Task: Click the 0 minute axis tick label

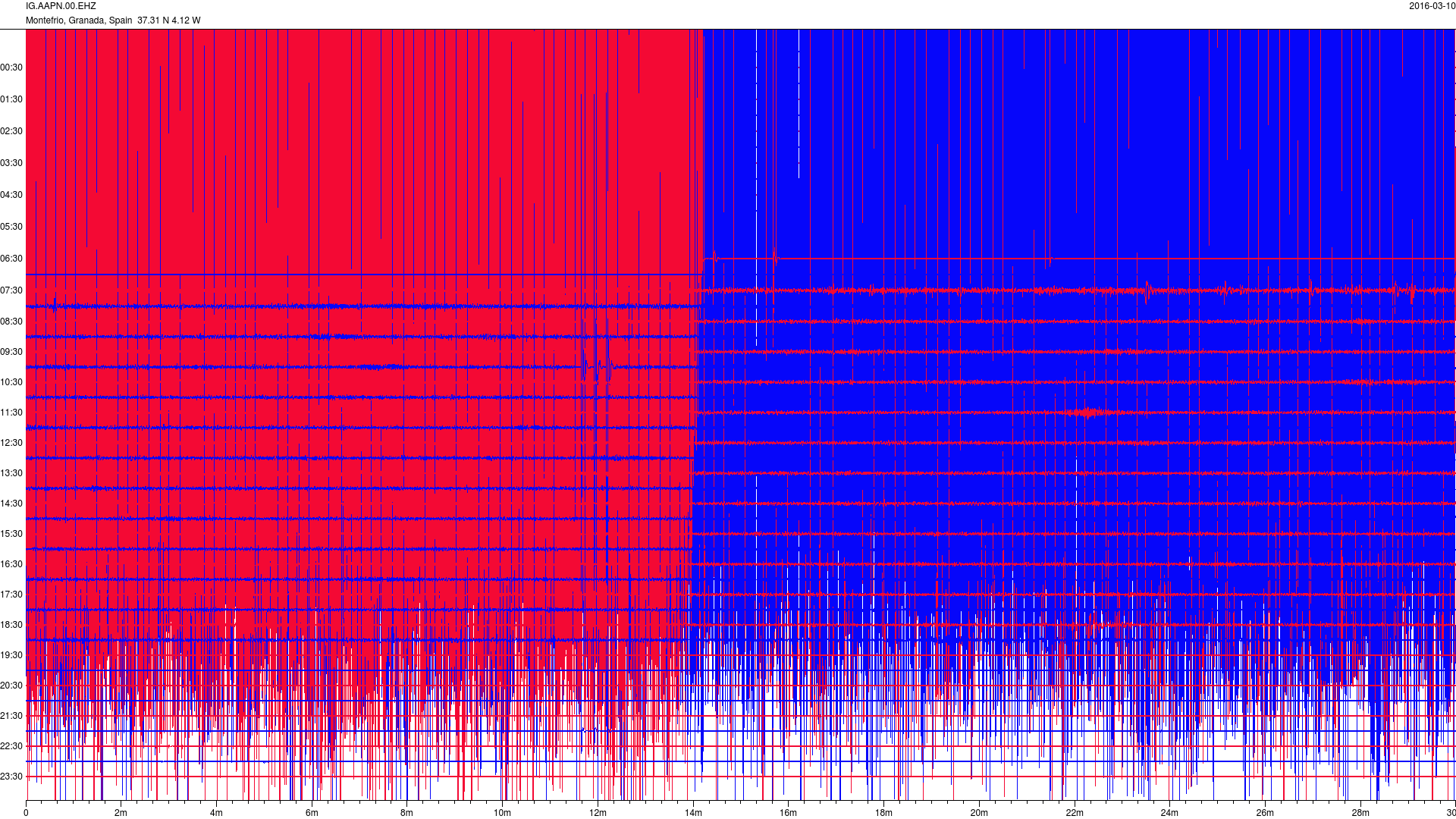Action: 26,813
